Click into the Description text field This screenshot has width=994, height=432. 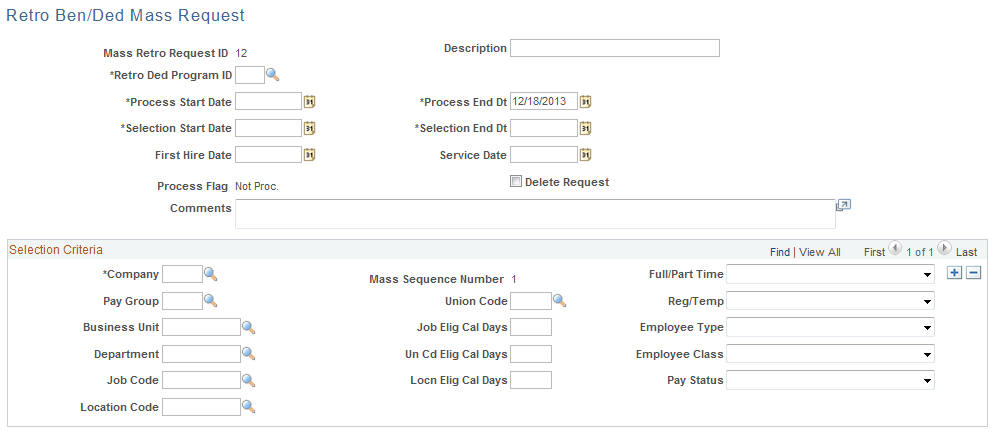pyautogui.click(x=615, y=48)
